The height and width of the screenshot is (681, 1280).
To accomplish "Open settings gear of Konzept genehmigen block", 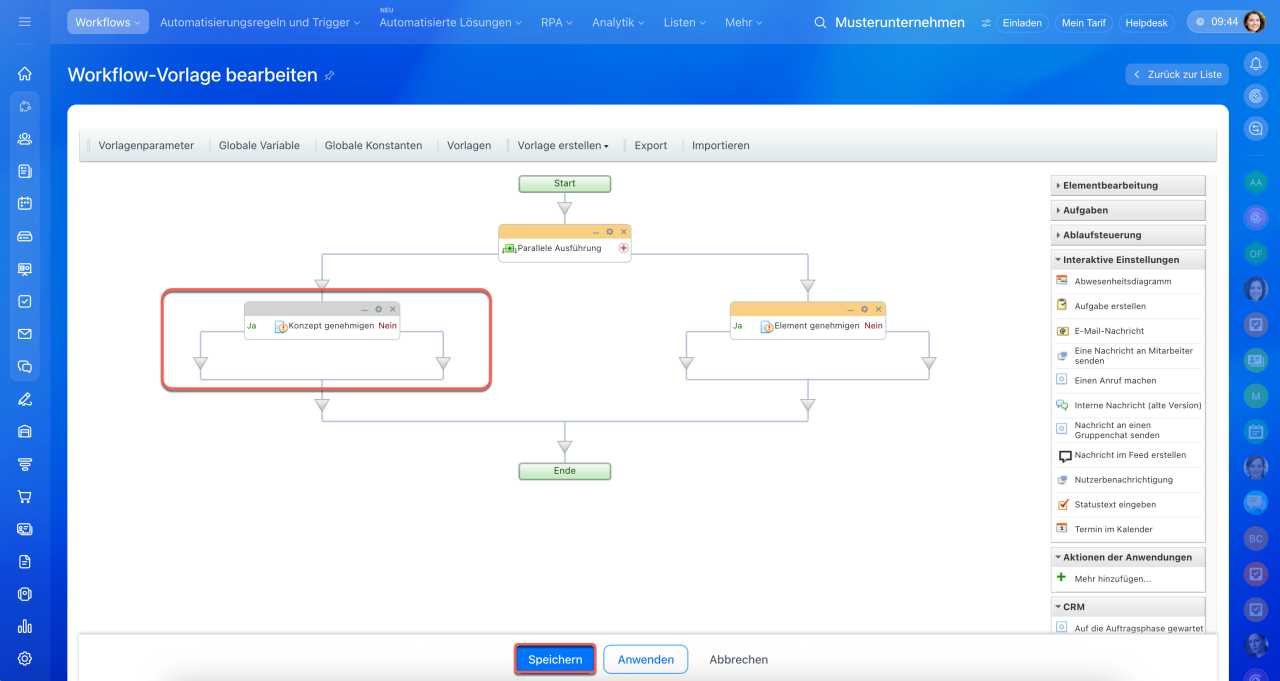I will click(x=378, y=309).
